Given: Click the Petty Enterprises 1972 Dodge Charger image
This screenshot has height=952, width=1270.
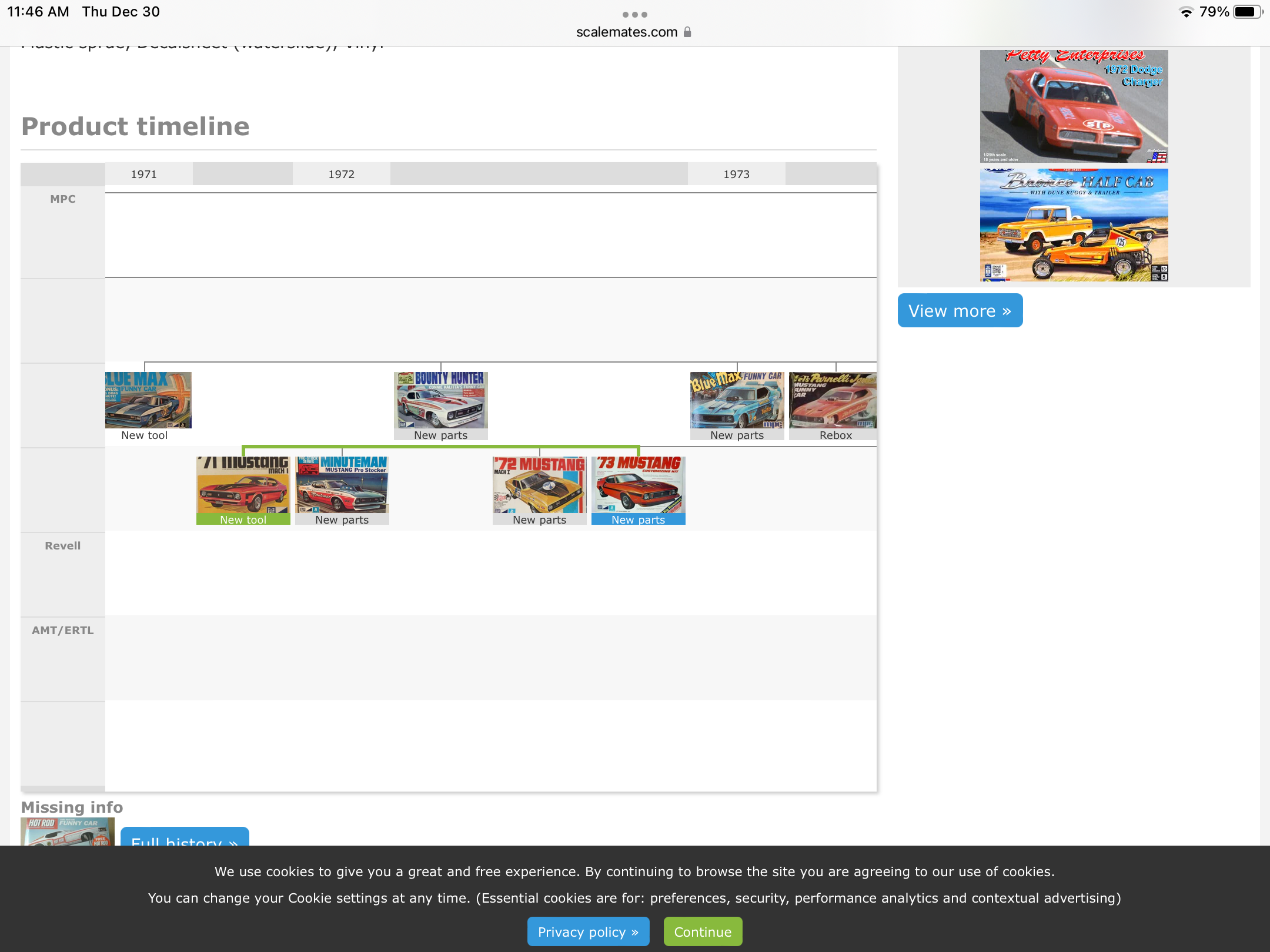Looking at the screenshot, I should [1074, 106].
